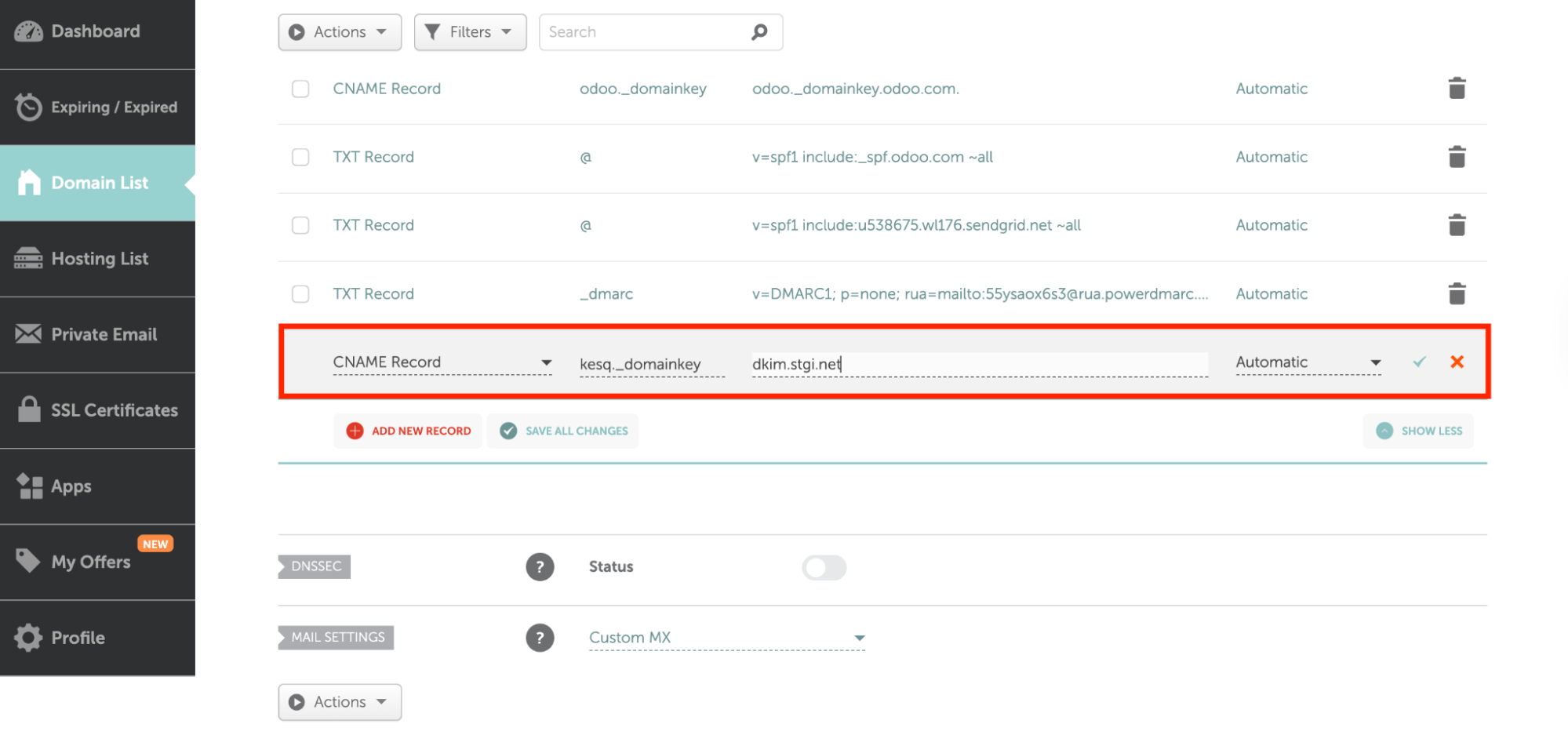
Task: Click the Show Less button
Action: (x=1418, y=431)
